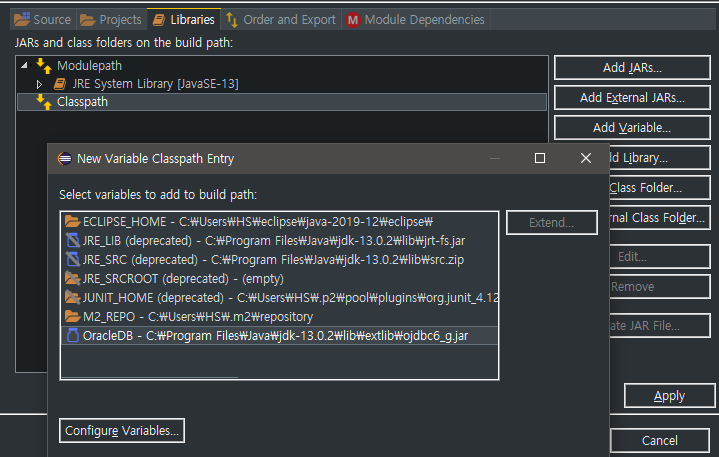Click the Projects tab folder icon
719x457 pixels.
tap(88, 20)
